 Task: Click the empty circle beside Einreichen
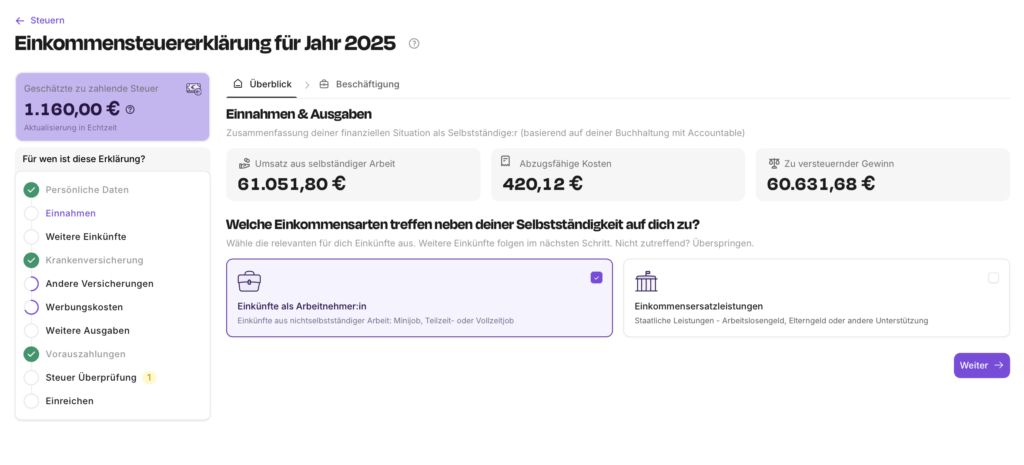pos(31,401)
